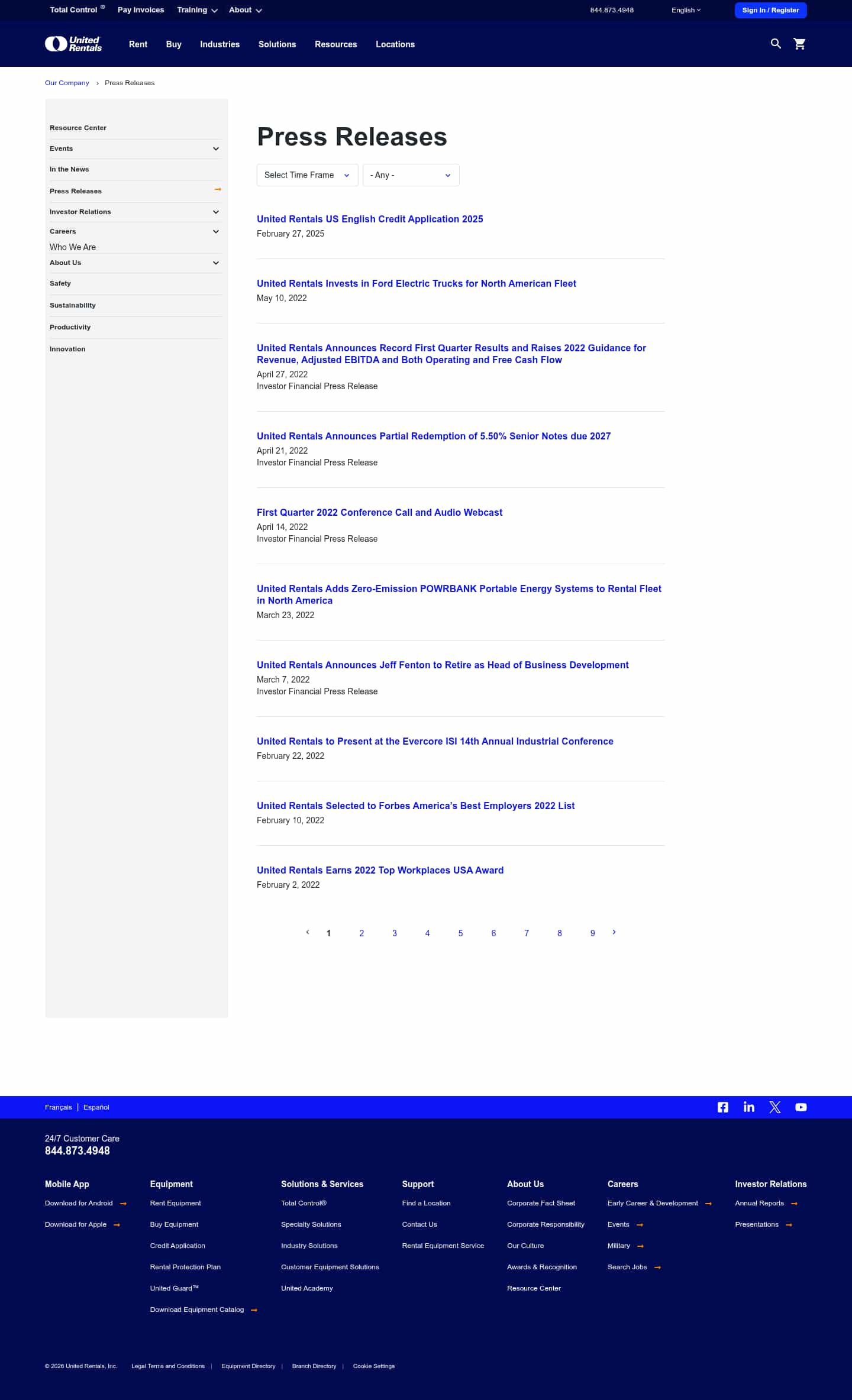Switch site to Français
This screenshot has height=1400, width=852.
58,1107
